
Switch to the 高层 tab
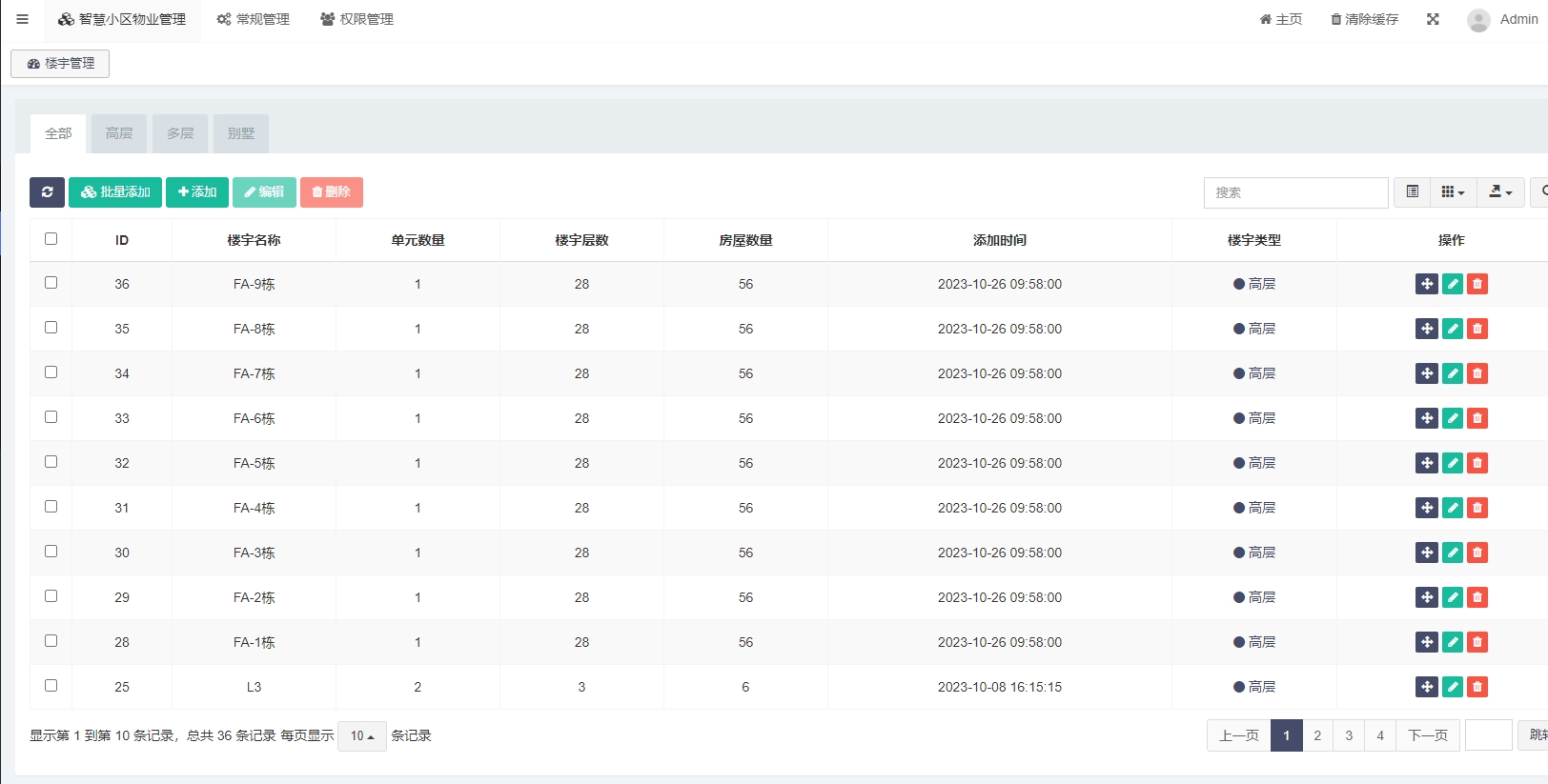tap(119, 133)
